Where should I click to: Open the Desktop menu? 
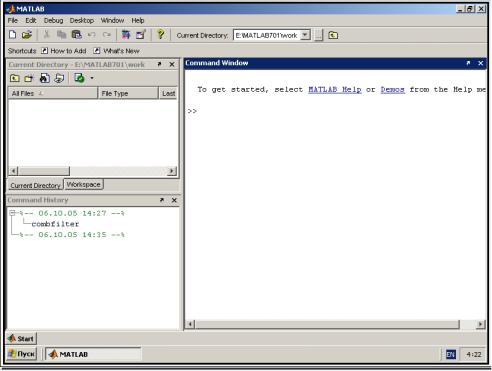click(x=82, y=21)
